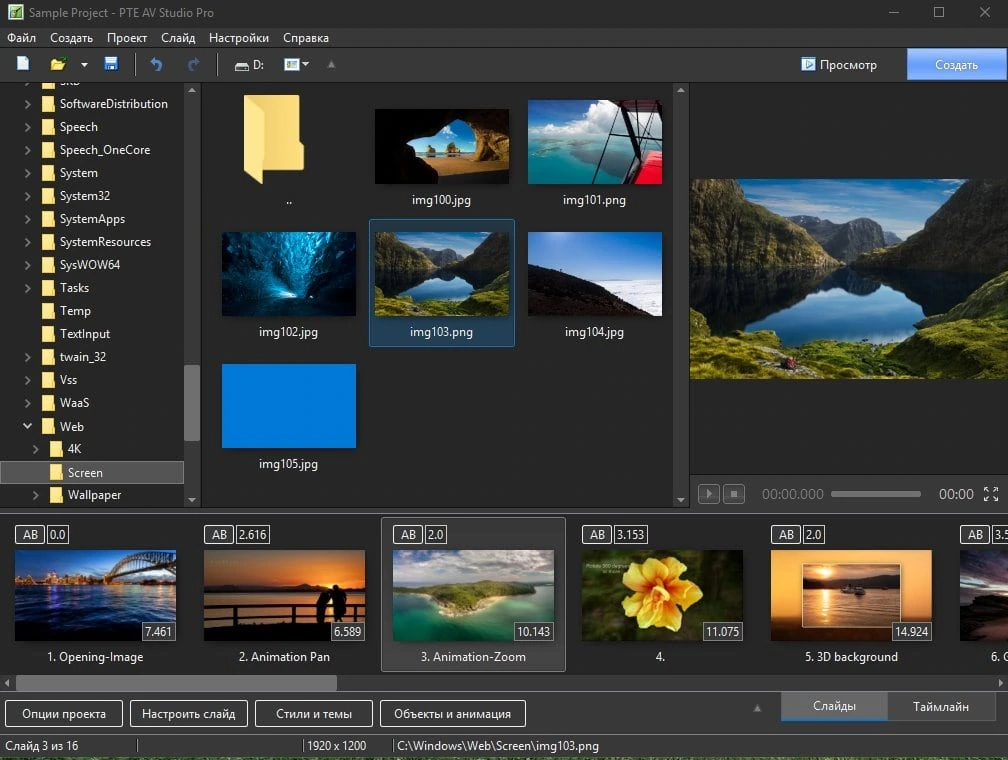
Task: Click Опции проекта button
Action: 64,714
